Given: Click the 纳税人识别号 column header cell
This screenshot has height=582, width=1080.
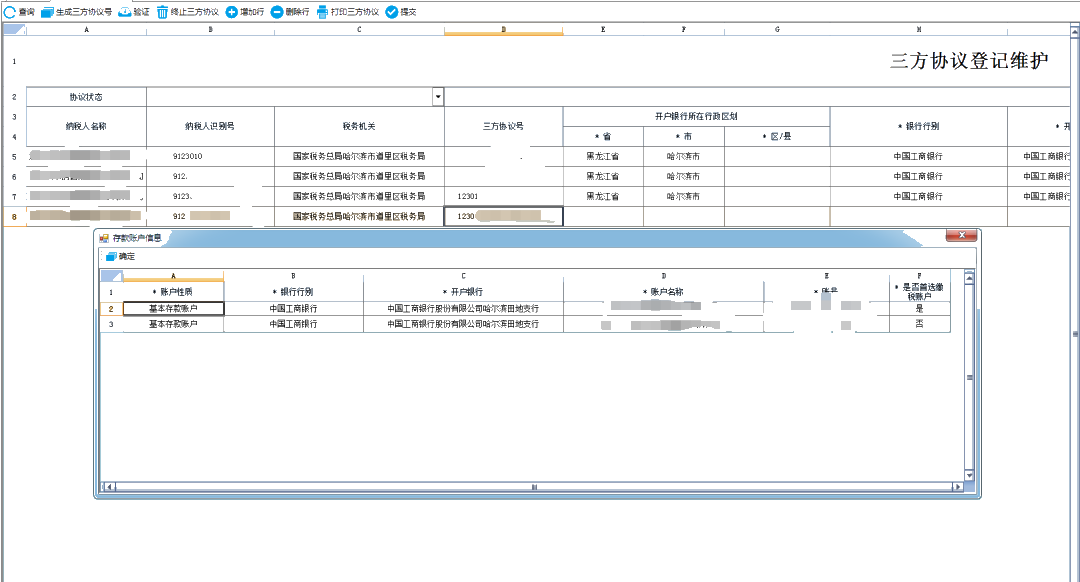Looking at the screenshot, I should pyautogui.click(x=210, y=126).
